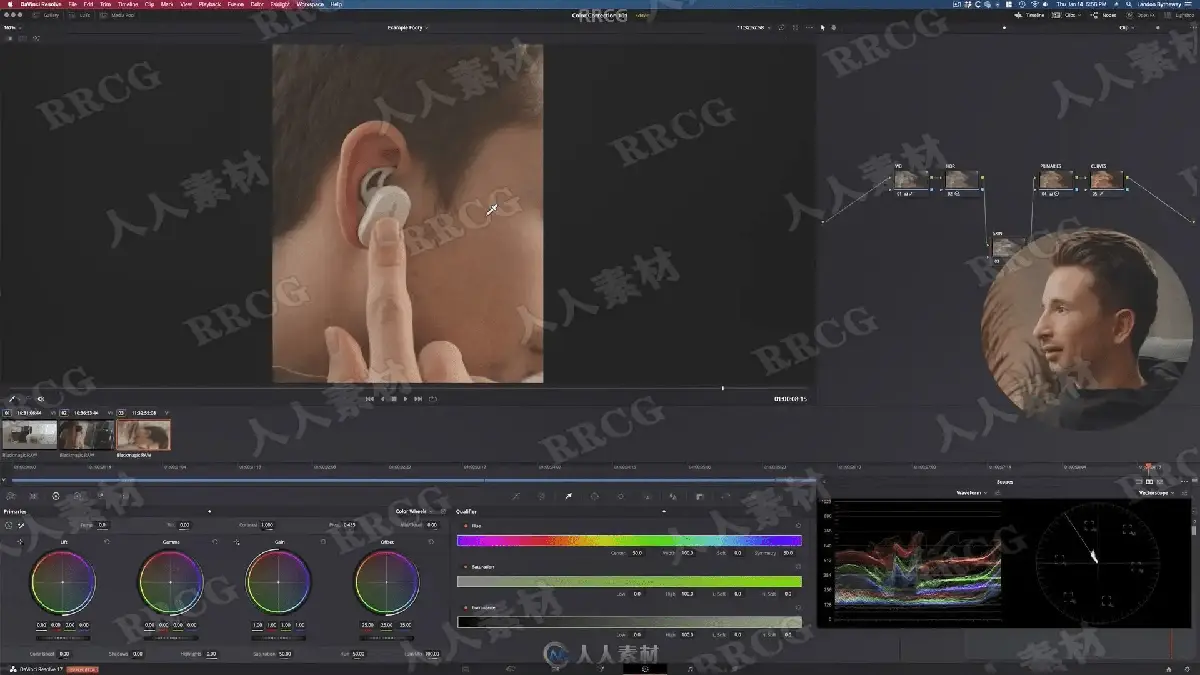Select the Color Wheels palette icon
The width and height of the screenshot is (1200, 675).
tap(56, 496)
